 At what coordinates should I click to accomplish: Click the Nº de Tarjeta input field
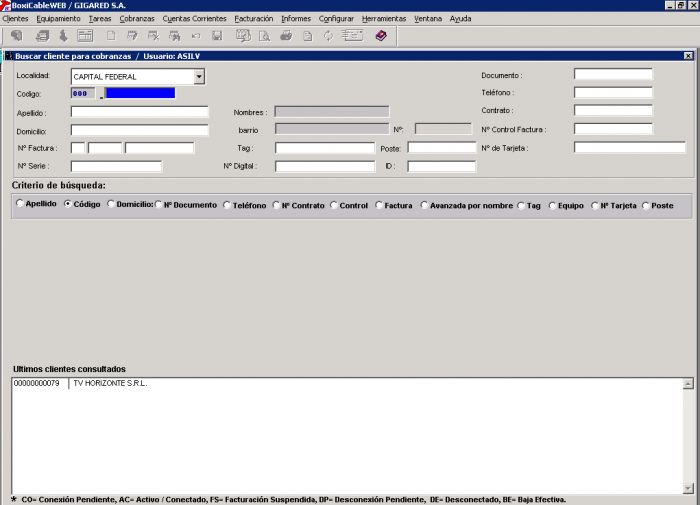click(x=629, y=148)
